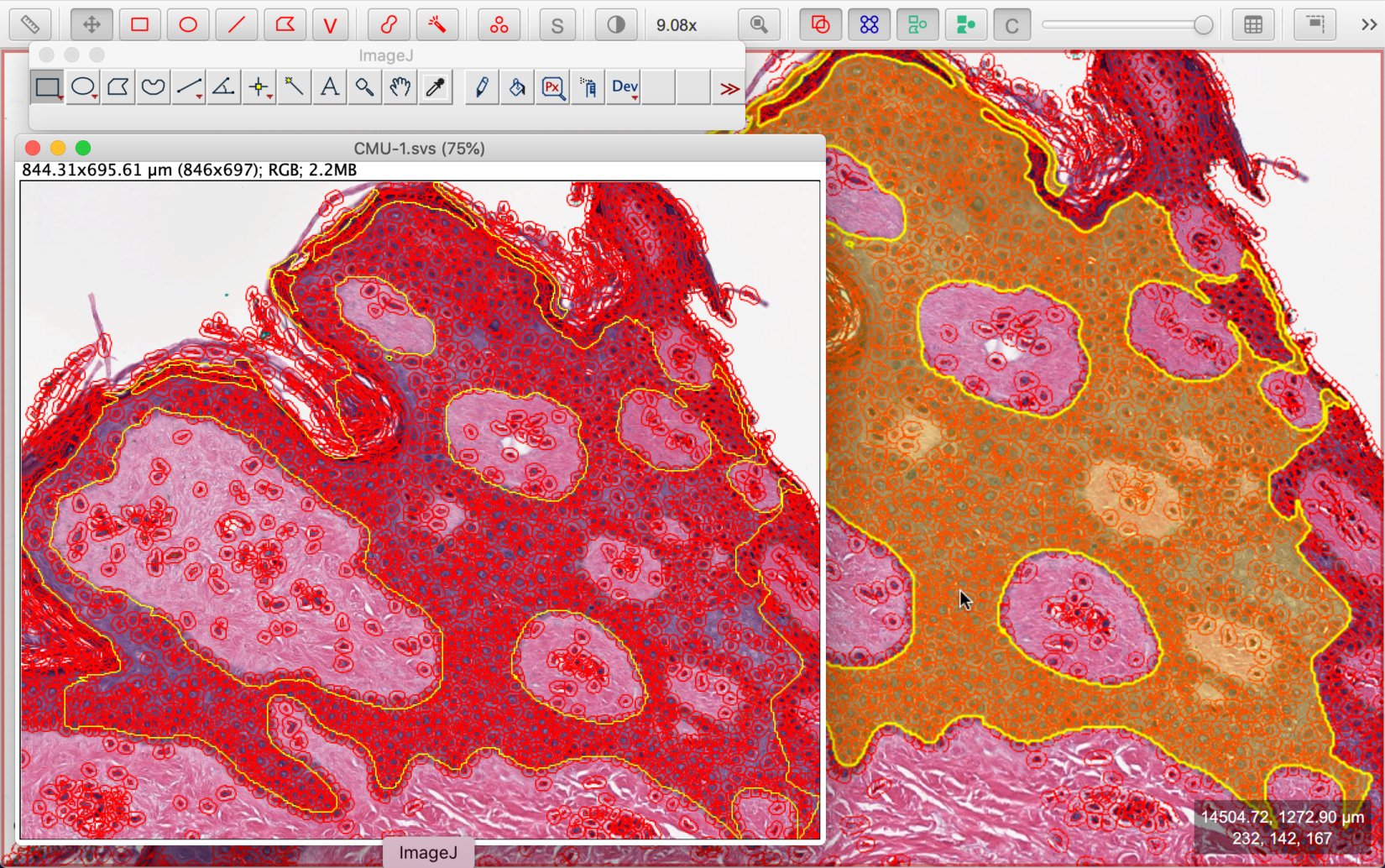This screenshot has width=1385, height=868.
Task: Select ImageJ Magnifying glass tool
Action: [x=364, y=86]
